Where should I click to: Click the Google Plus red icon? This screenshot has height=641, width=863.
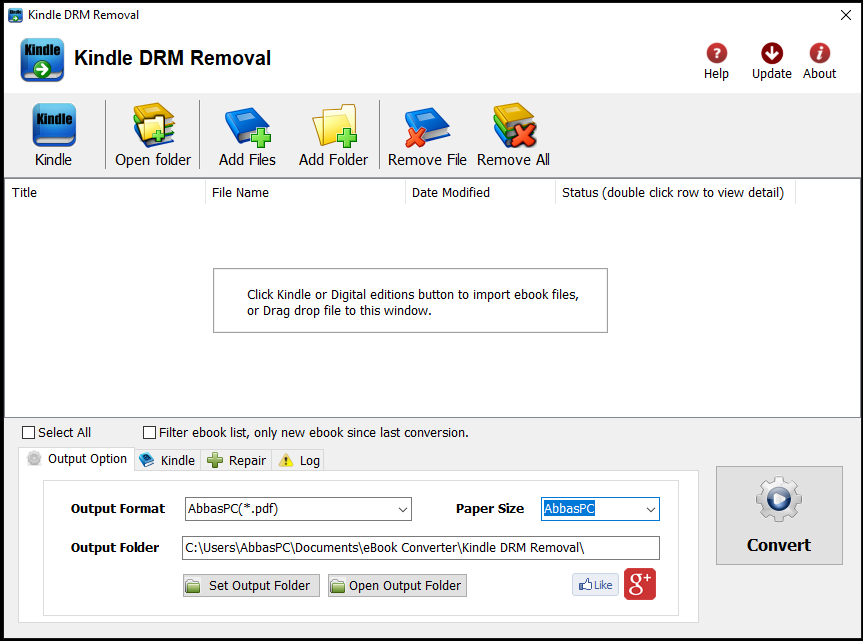[640, 584]
